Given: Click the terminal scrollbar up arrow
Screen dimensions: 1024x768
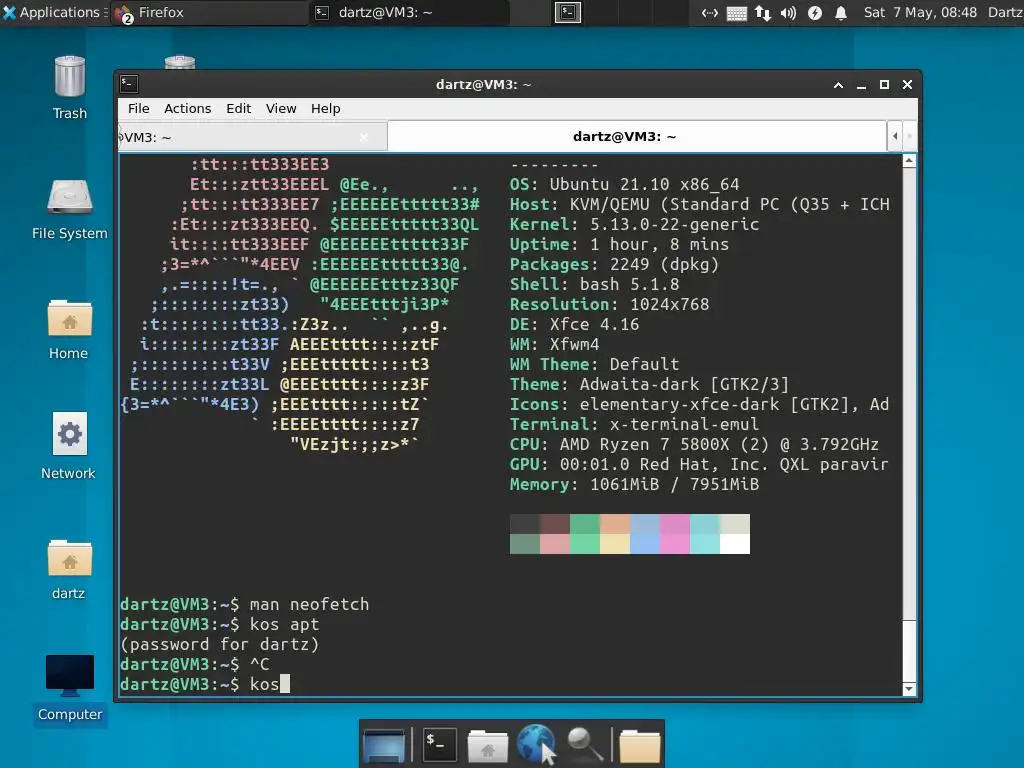Looking at the screenshot, I should (909, 161).
